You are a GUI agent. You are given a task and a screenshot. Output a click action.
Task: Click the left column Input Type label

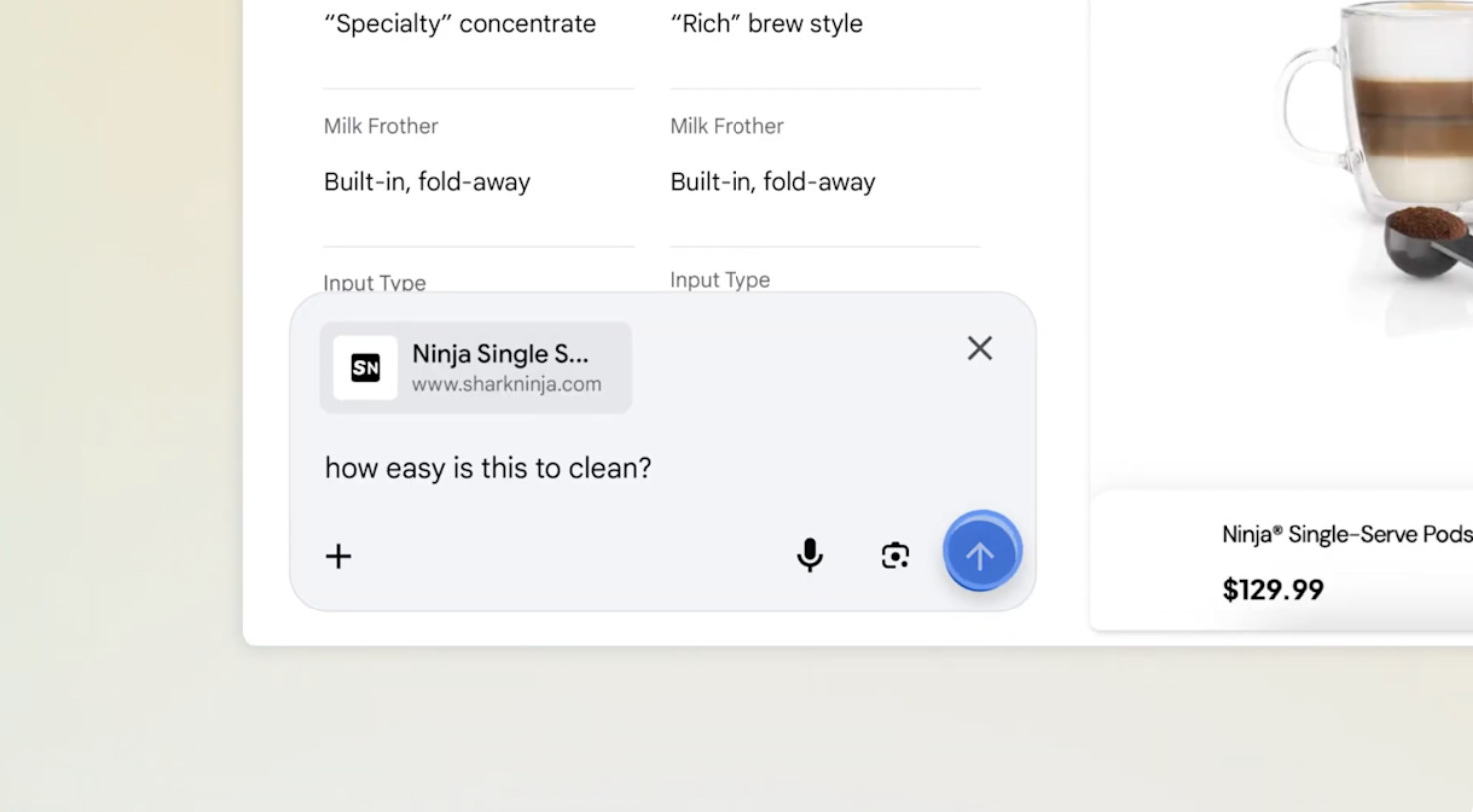coord(375,283)
